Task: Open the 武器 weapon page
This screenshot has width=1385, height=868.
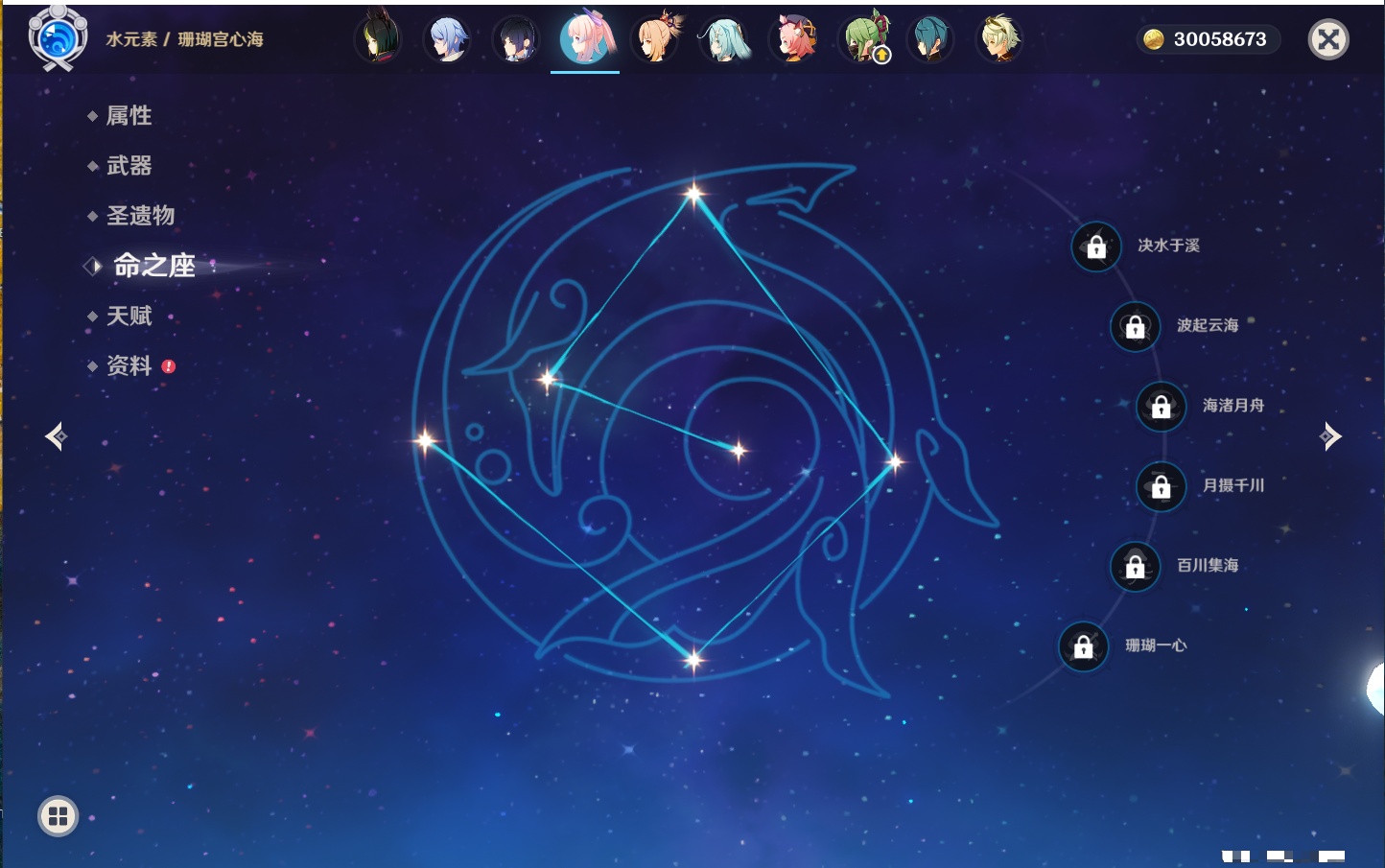Action: pyautogui.click(x=129, y=166)
